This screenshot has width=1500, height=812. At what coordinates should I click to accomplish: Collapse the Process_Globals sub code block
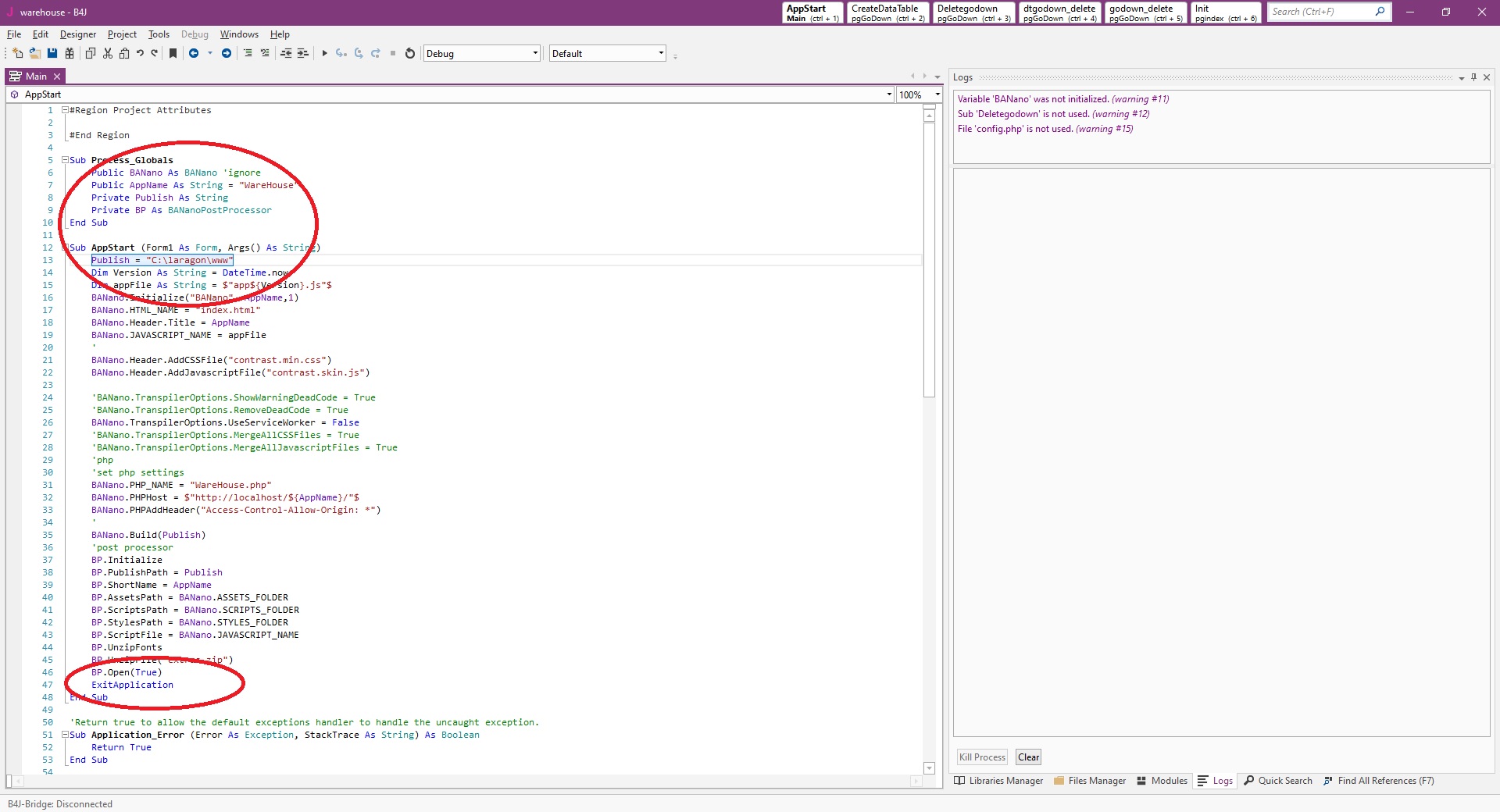tap(66, 160)
